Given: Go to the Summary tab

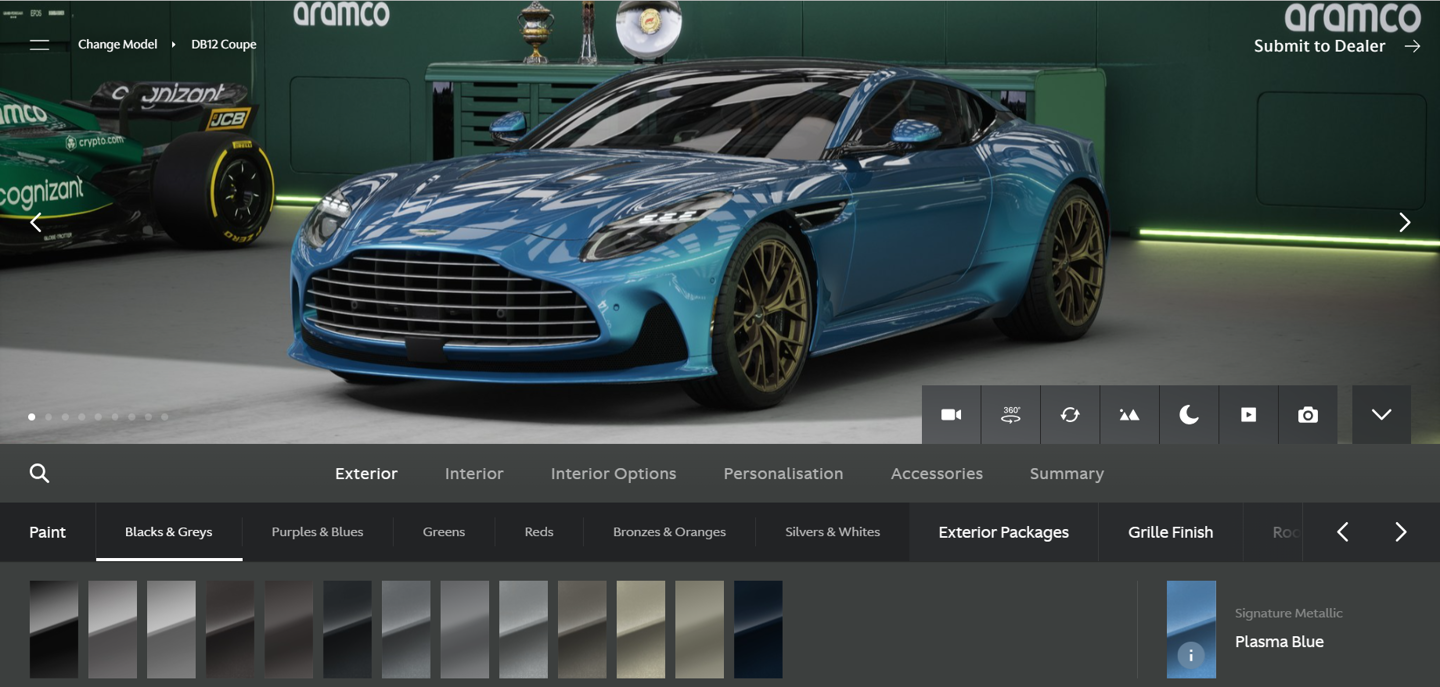Looking at the screenshot, I should [1067, 474].
